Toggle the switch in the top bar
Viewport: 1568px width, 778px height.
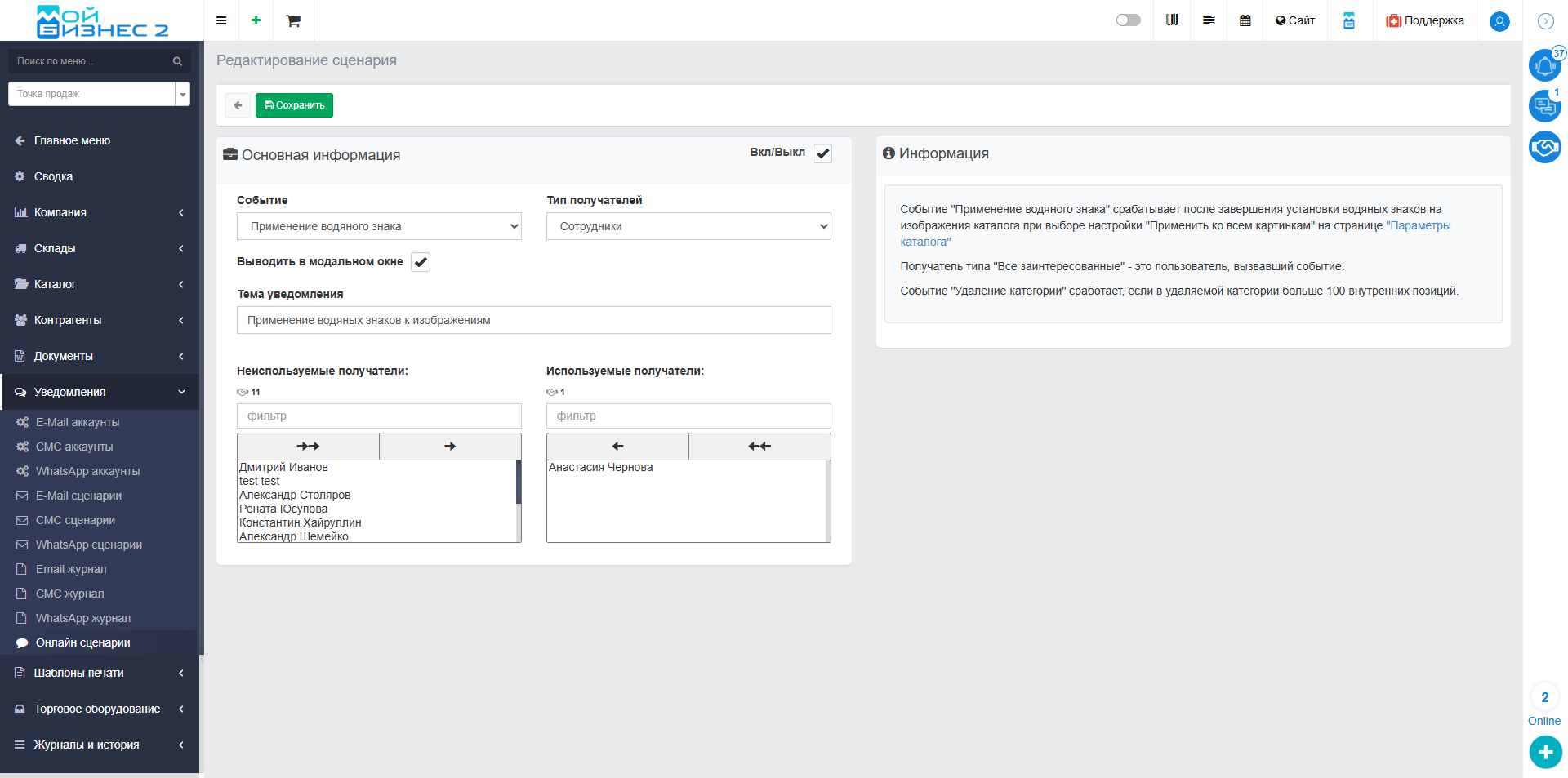pyautogui.click(x=1128, y=20)
